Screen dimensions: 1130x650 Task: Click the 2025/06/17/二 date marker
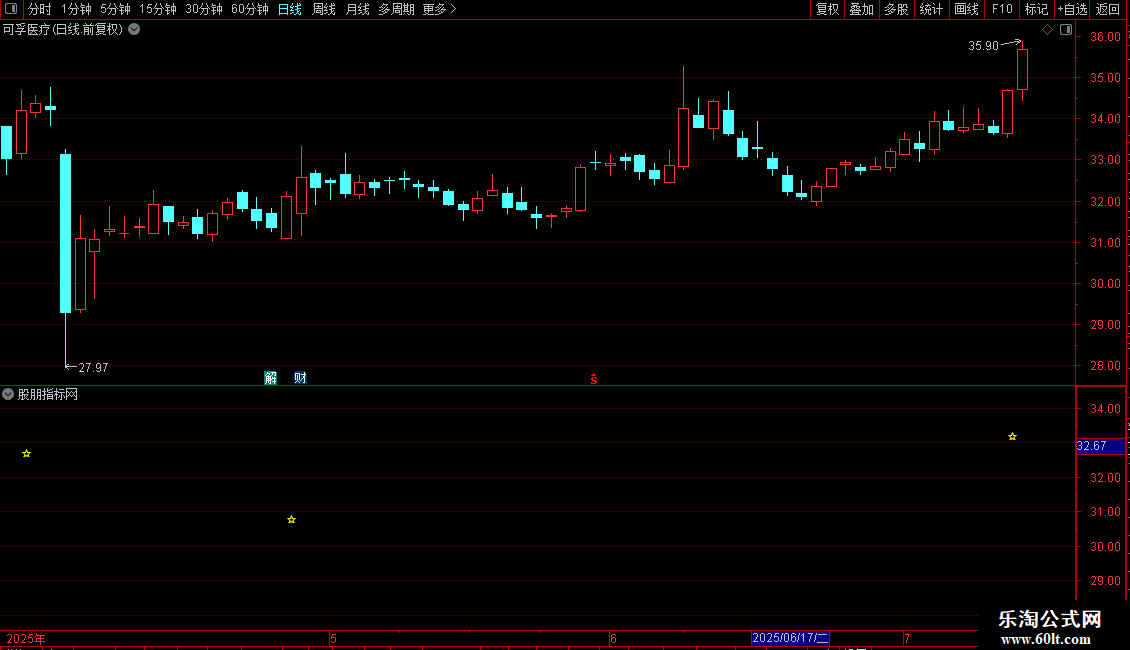(790, 638)
